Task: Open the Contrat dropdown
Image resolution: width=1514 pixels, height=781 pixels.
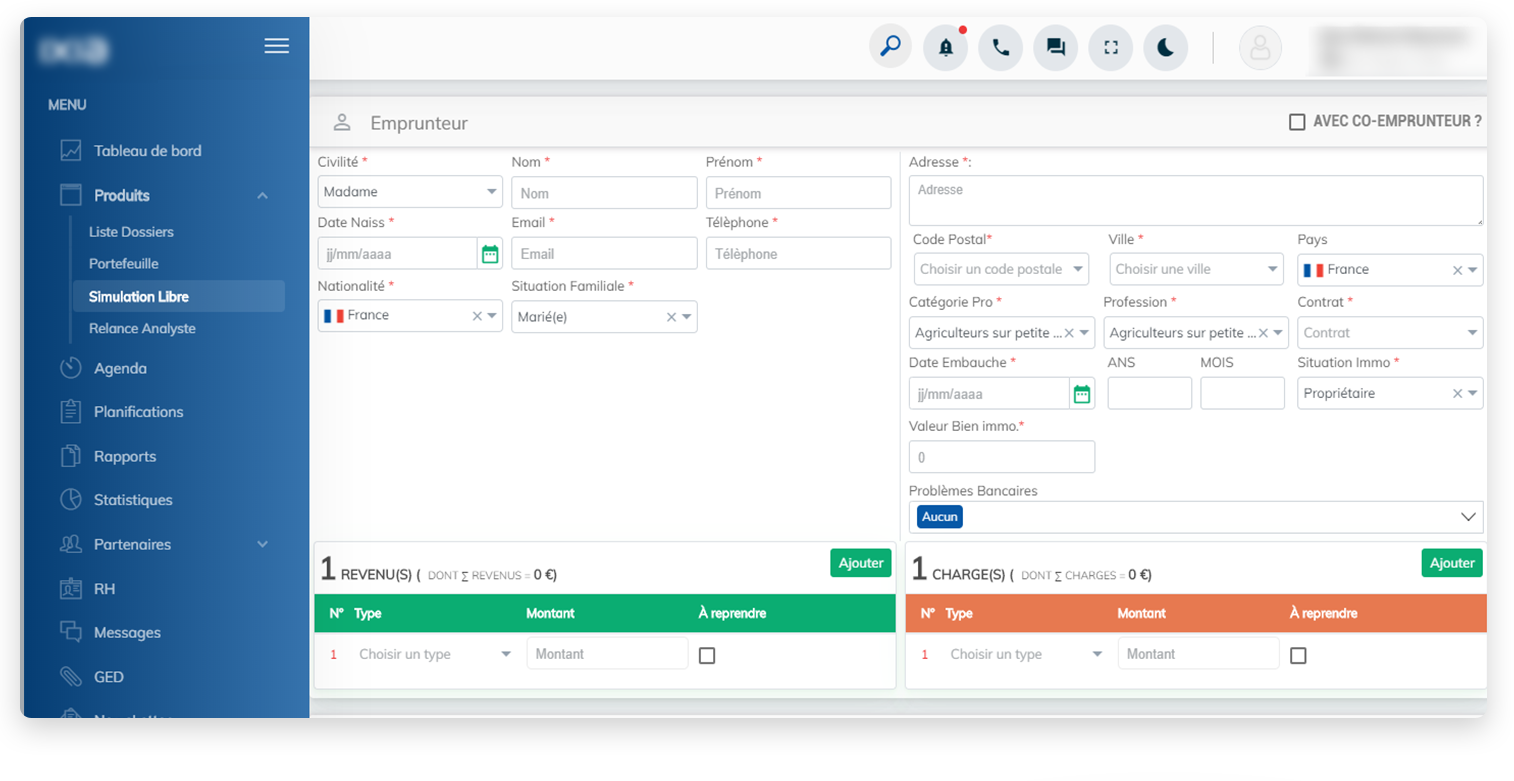Action: (1390, 333)
